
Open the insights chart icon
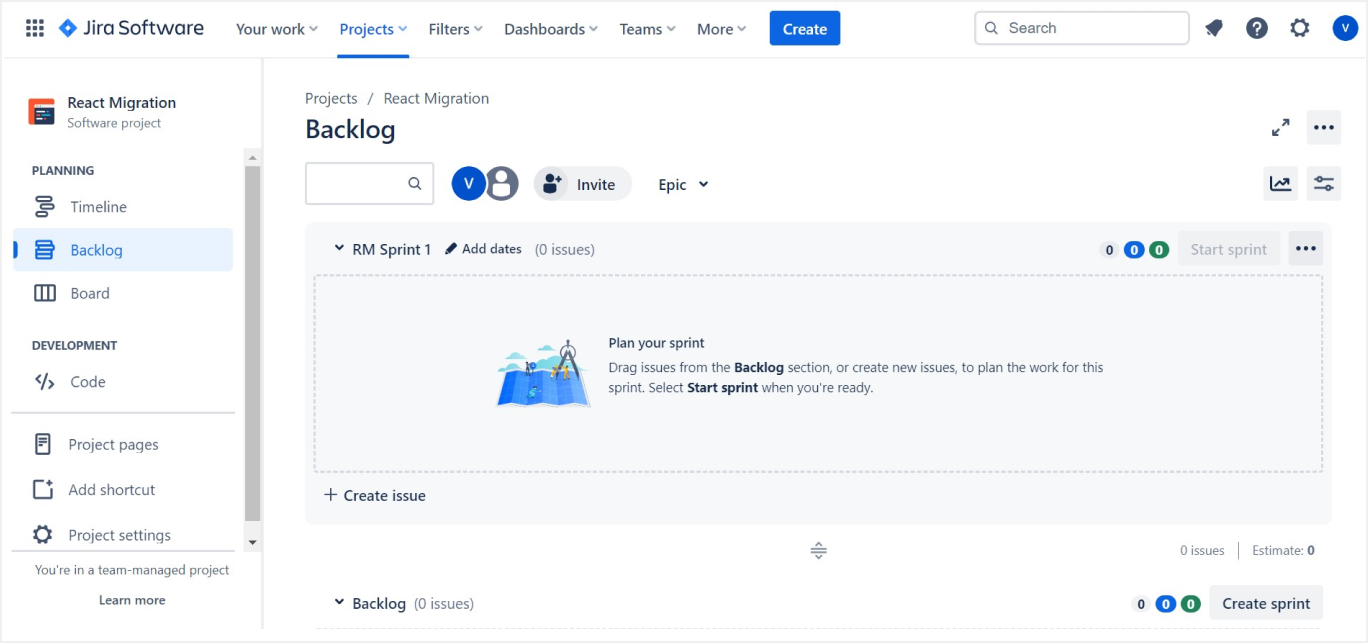point(1280,184)
